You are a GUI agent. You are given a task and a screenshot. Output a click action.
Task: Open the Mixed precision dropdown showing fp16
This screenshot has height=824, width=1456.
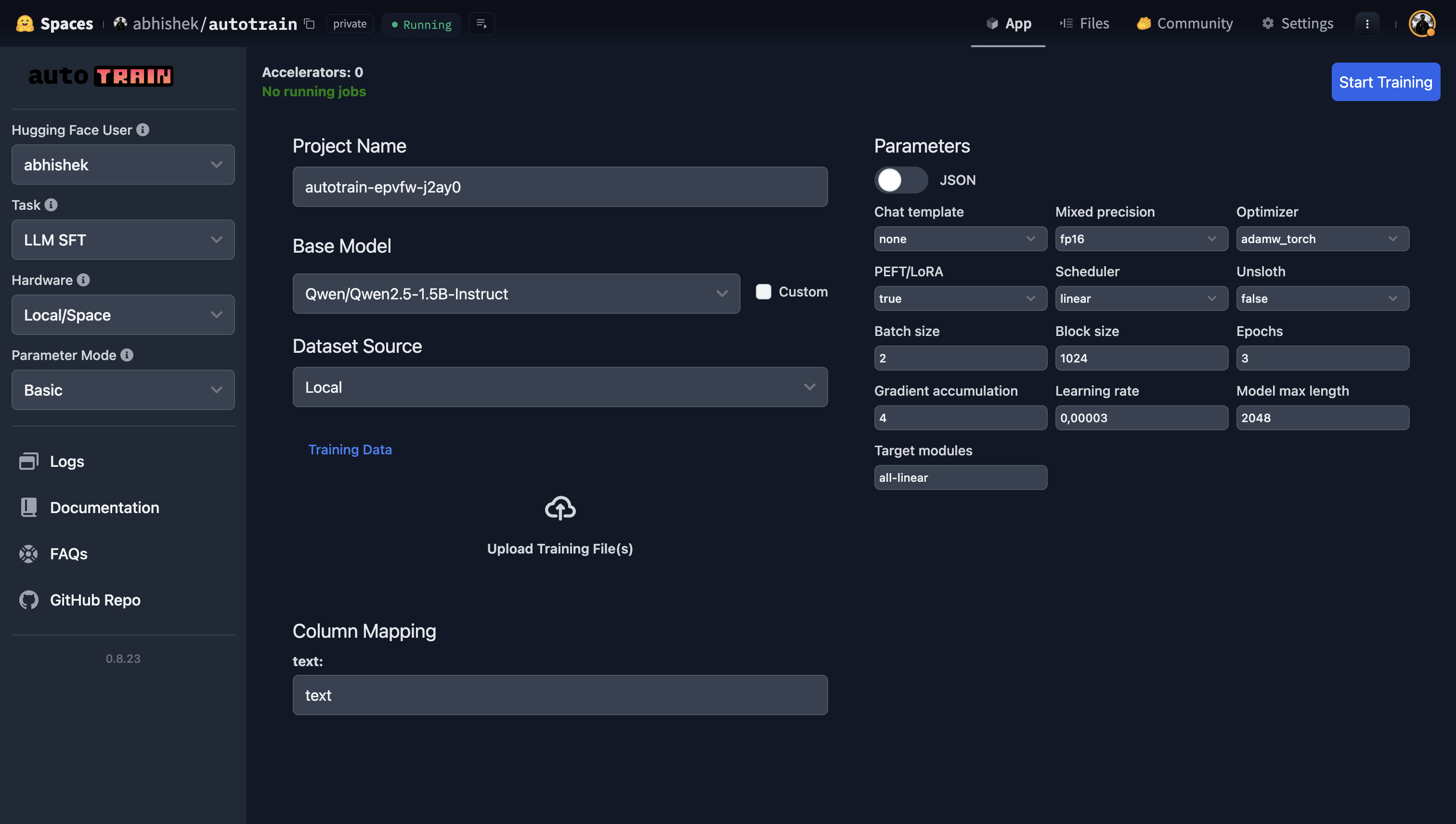pos(1141,239)
